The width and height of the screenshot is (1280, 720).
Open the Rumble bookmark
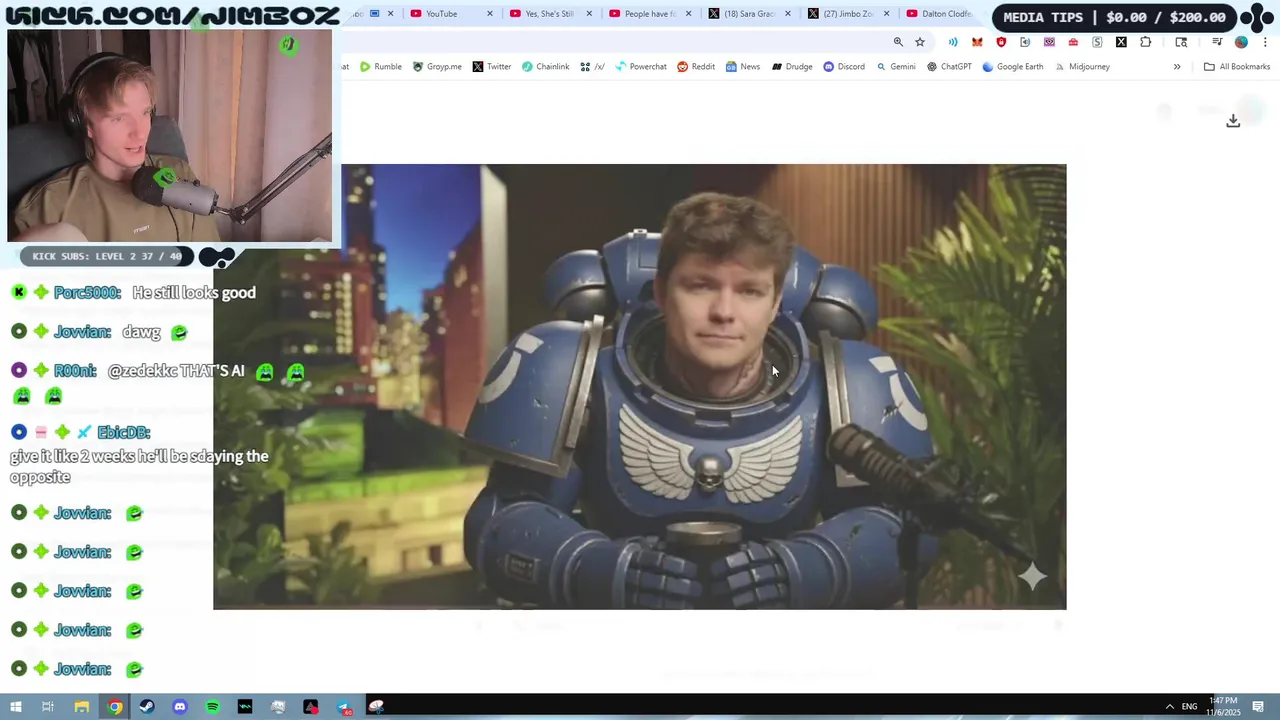(381, 67)
